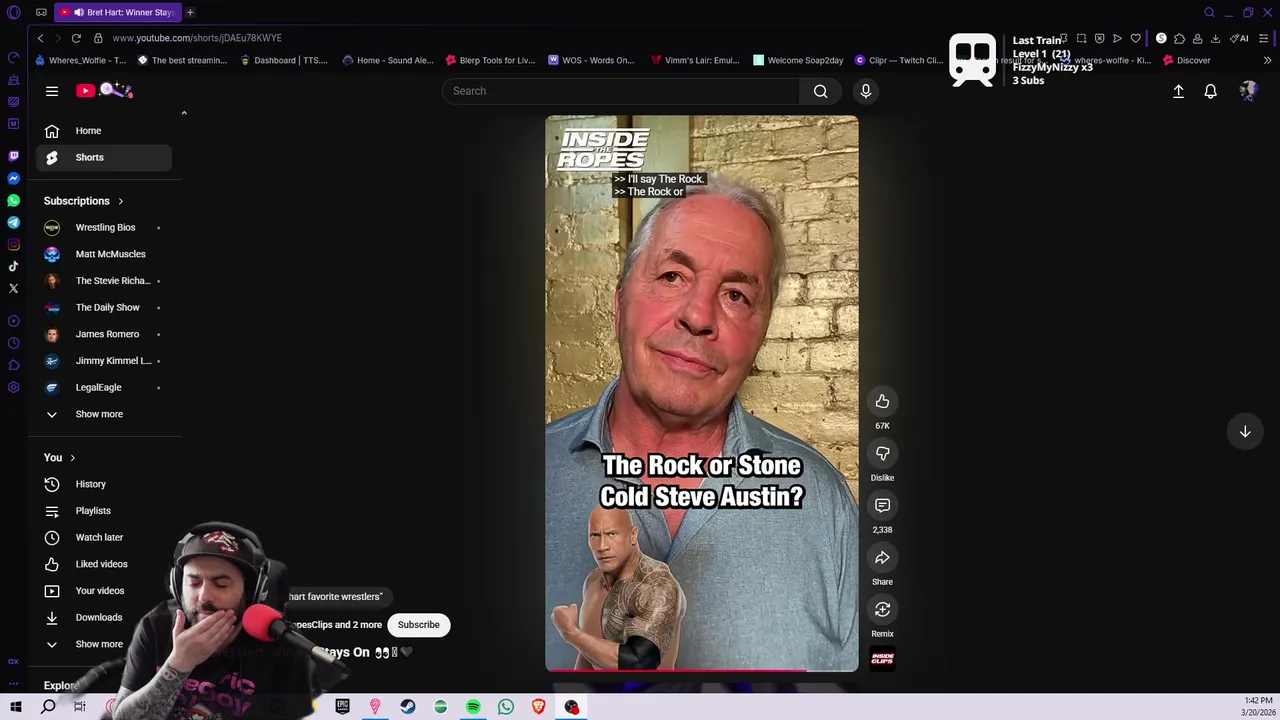Seek on the Short's red progress bar

click(x=701, y=671)
